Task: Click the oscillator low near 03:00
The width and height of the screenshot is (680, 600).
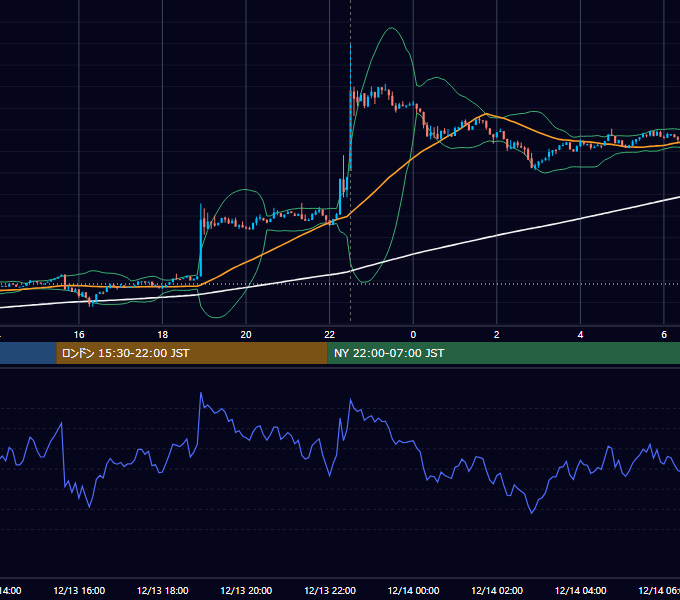Action: [532, 513]
